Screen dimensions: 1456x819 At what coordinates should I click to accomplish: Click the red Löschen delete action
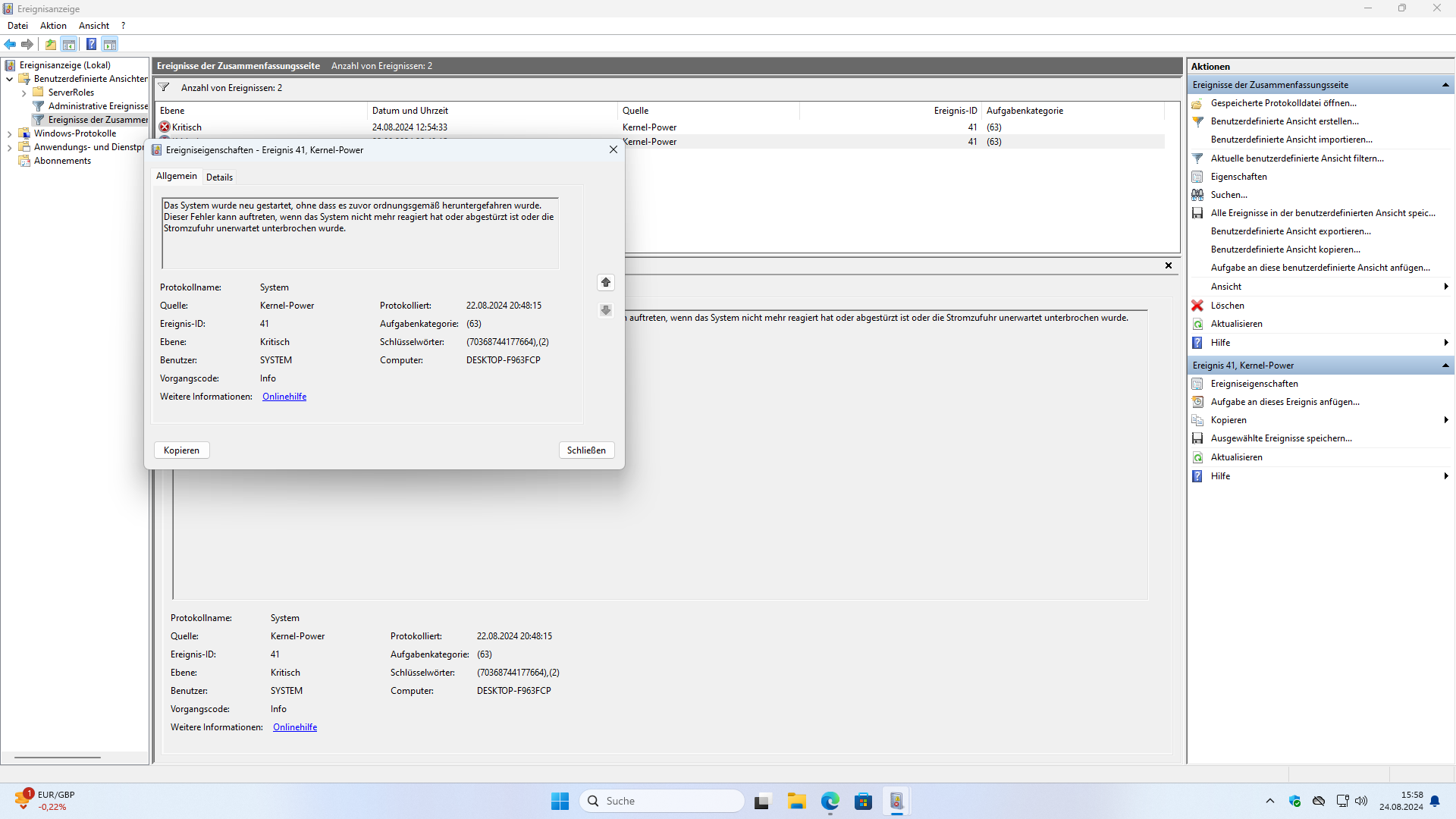(1227, 306)
